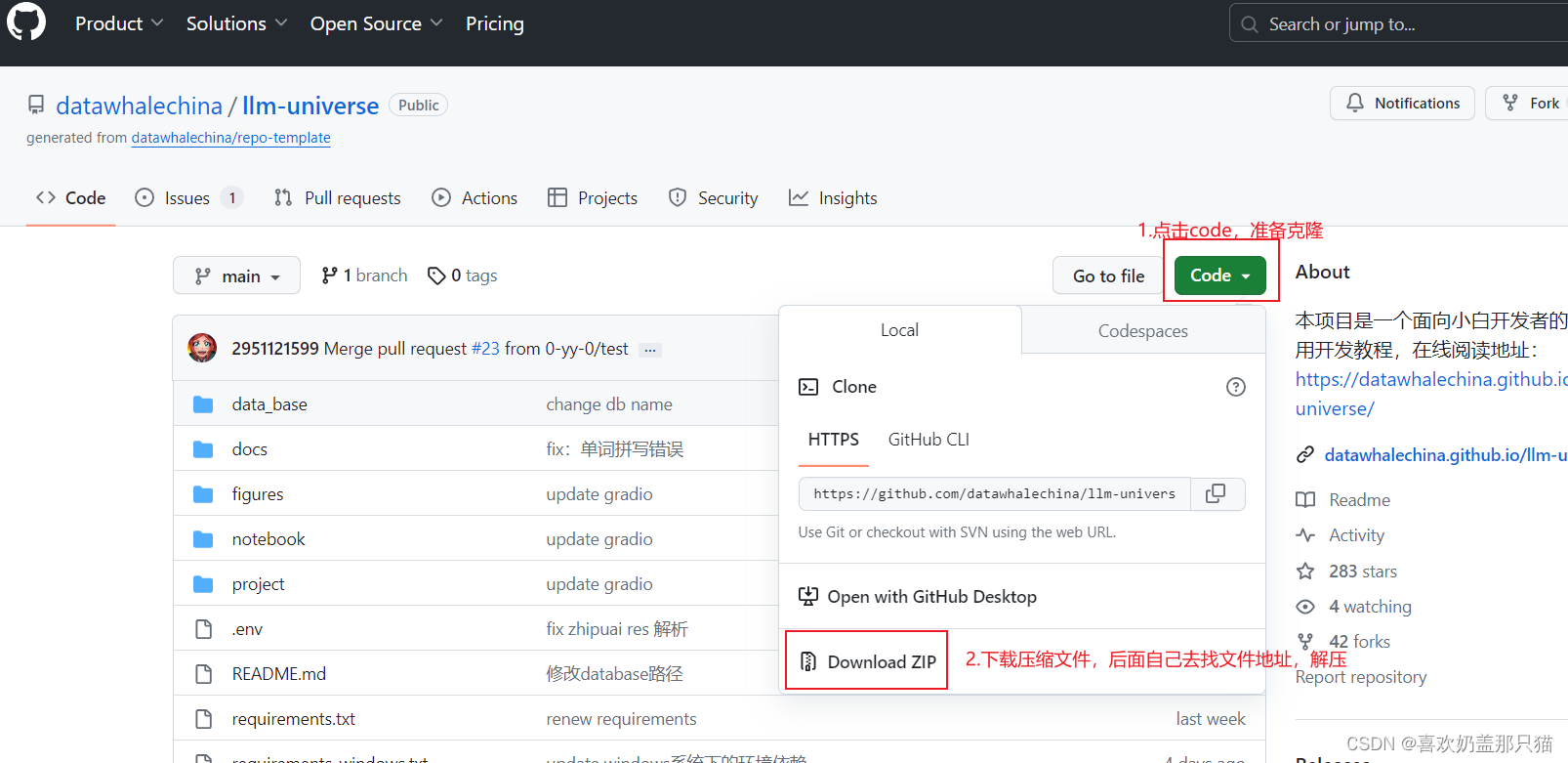Click the search magnifier icon
Screen dimensions: 1568x763
pyautogui.click(x=1250, y=24)
